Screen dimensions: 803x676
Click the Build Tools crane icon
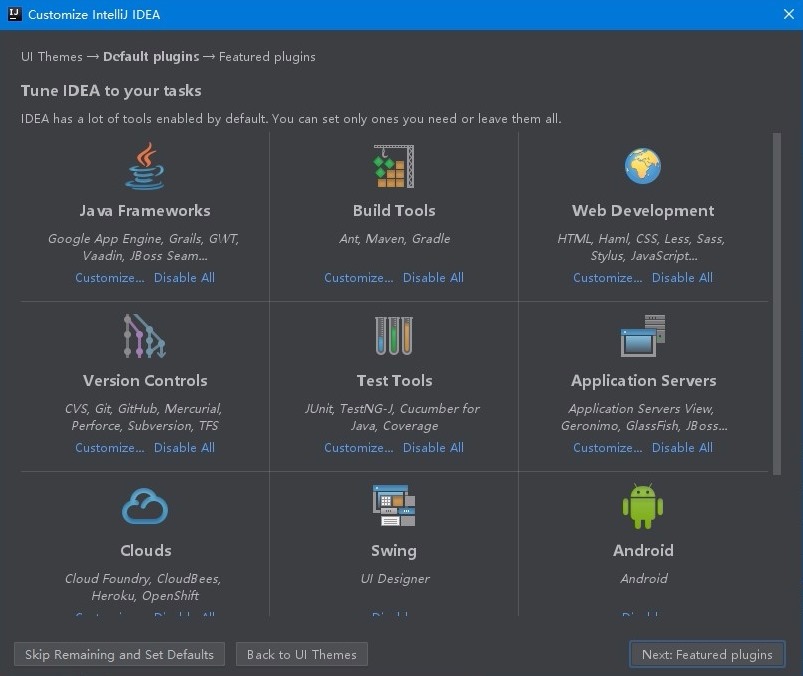pyautogui.click(x=394, y=167)
